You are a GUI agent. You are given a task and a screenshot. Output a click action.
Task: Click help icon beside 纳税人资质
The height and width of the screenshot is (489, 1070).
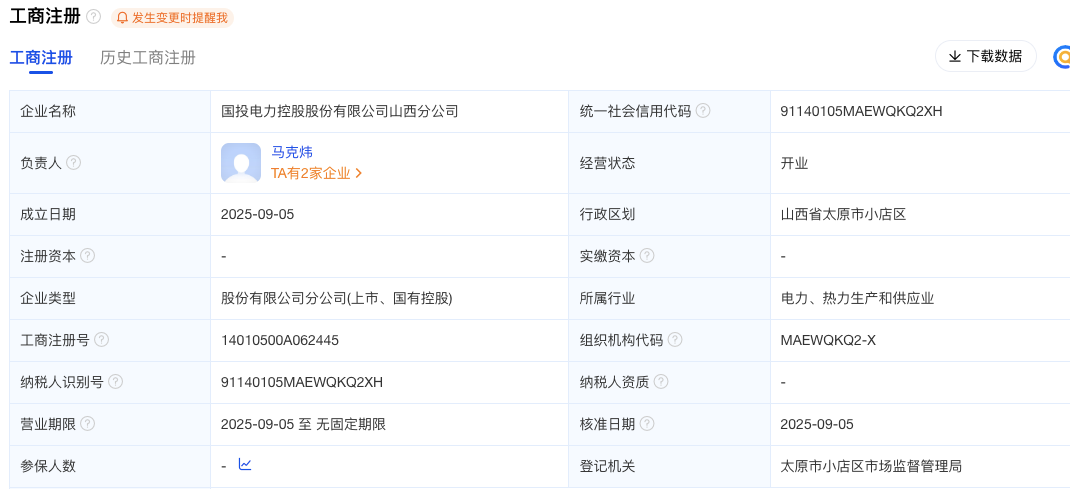[661, 381]
